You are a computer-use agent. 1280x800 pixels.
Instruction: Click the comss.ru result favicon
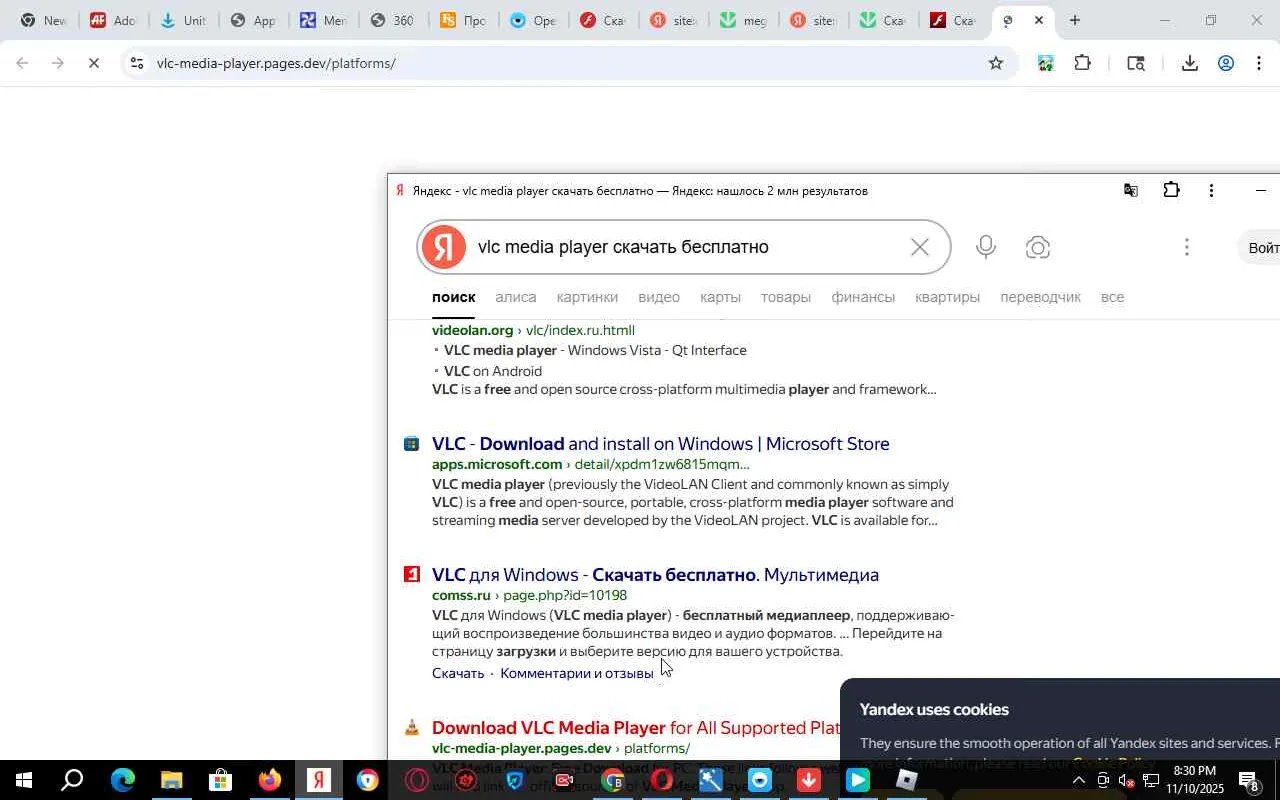coord(411,574)
